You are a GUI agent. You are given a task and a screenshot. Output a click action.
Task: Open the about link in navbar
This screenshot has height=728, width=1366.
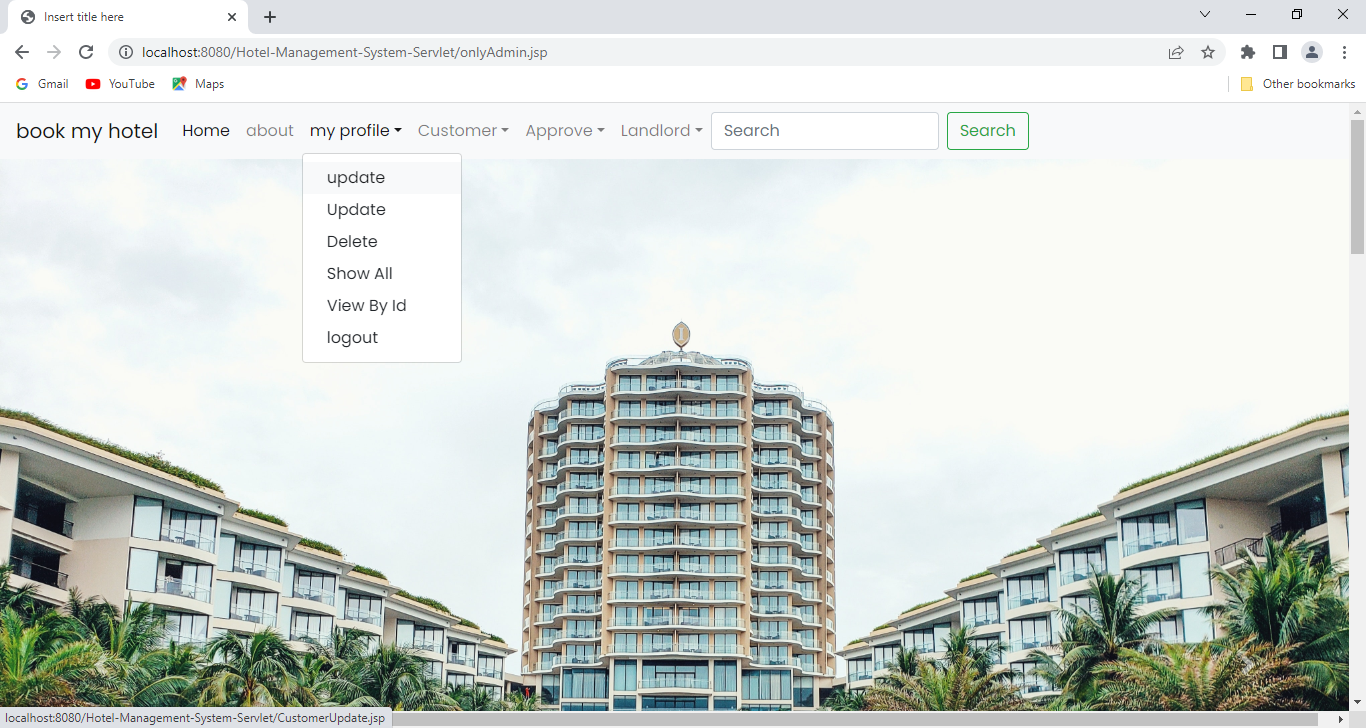click(x=270, y=131)
